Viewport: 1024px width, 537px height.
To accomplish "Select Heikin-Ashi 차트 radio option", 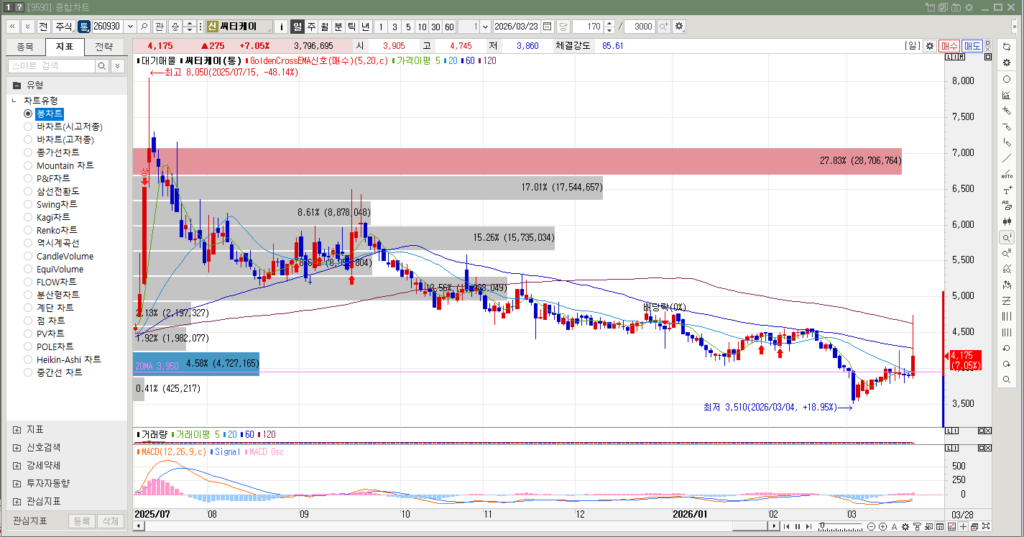I will coord(28,359).
